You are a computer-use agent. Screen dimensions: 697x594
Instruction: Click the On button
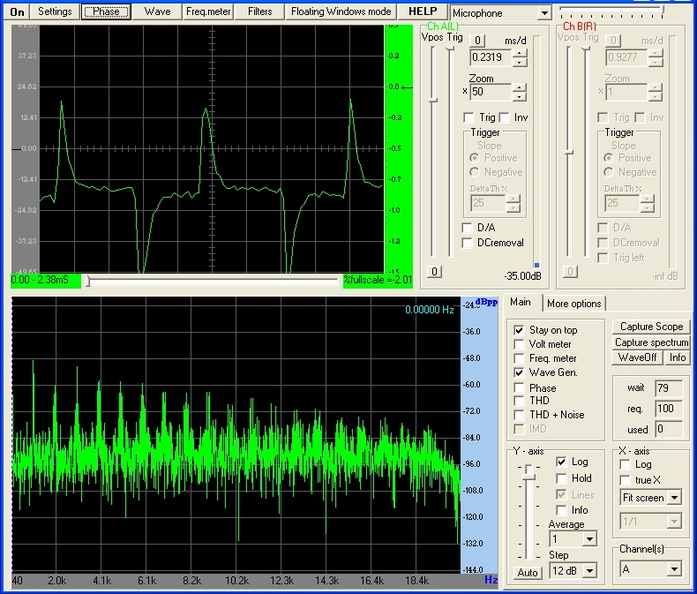(17, 12)
